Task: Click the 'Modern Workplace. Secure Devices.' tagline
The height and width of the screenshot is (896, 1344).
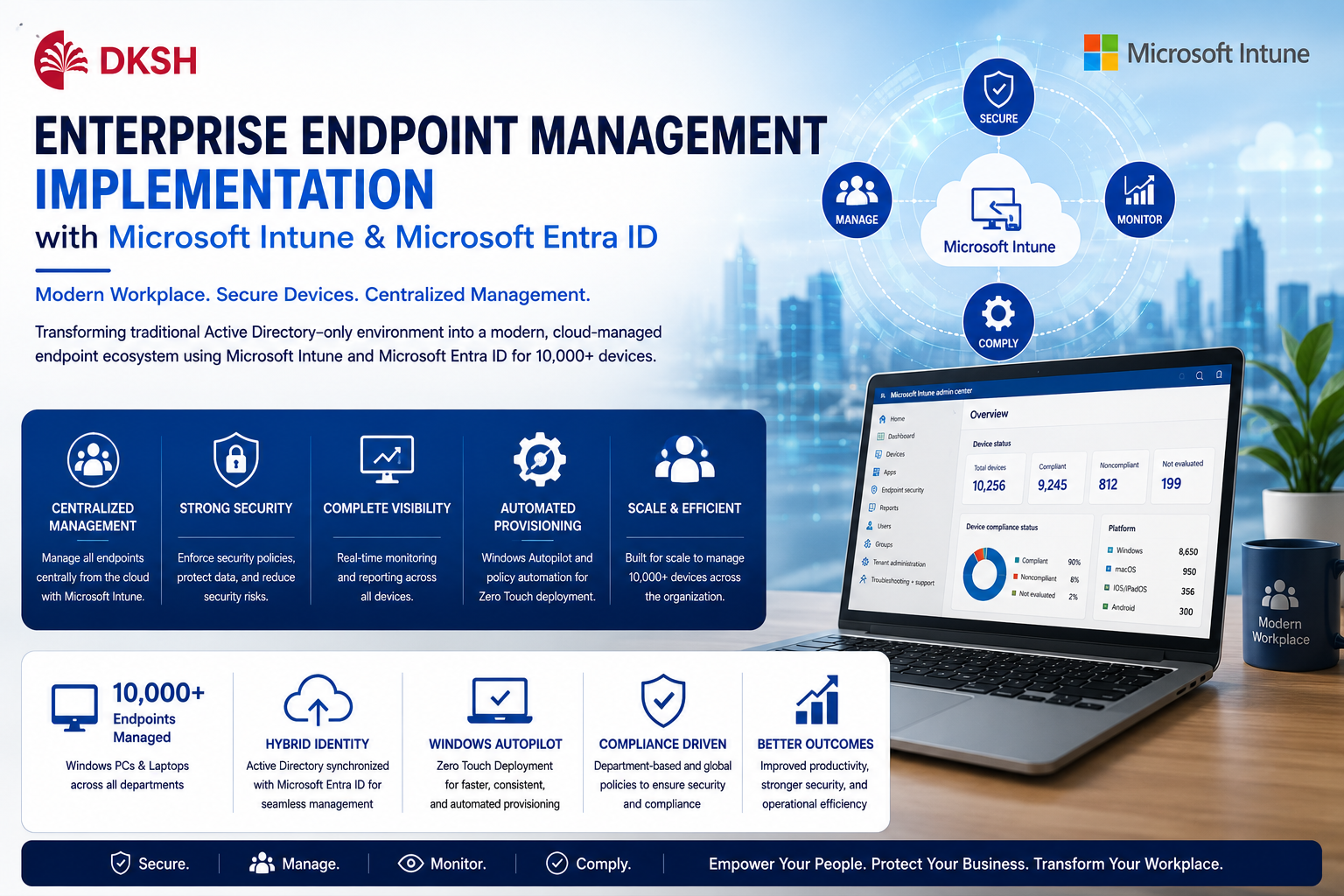Action: coord(312,294)
